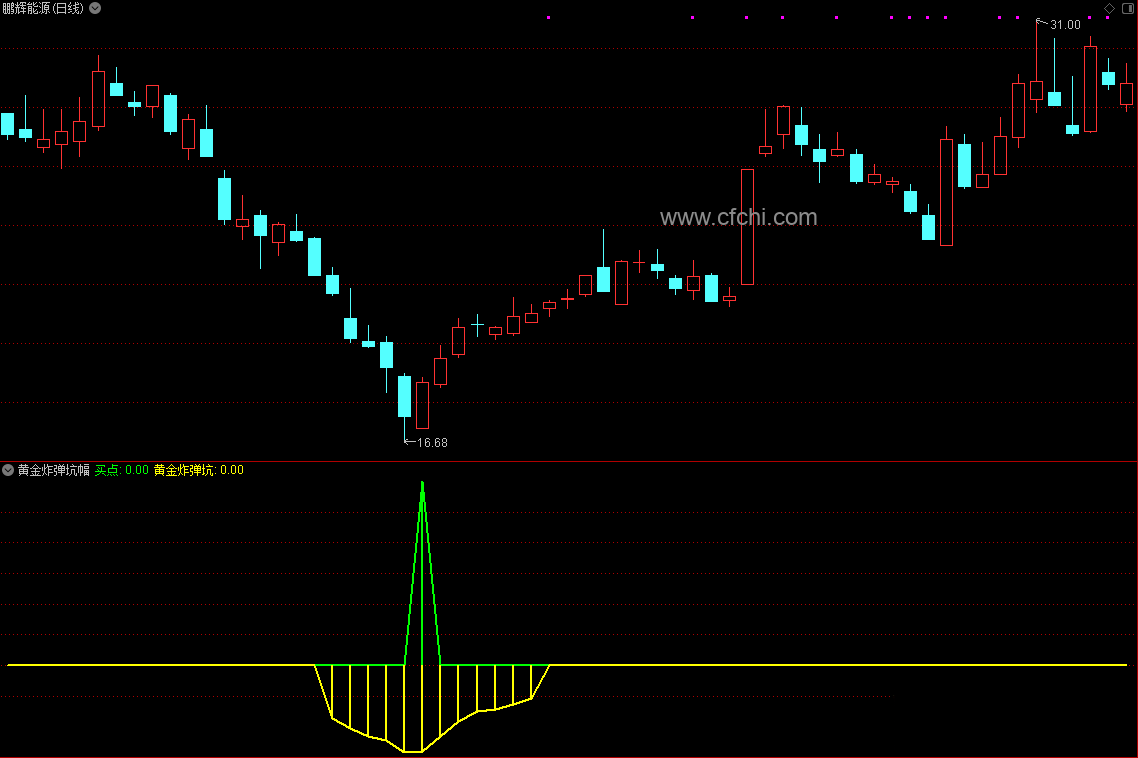This screenshot has width=1138, height=758.
Task: Click the 鹏辉能源(日线) chart title
Action: click(x=44, y=8)
